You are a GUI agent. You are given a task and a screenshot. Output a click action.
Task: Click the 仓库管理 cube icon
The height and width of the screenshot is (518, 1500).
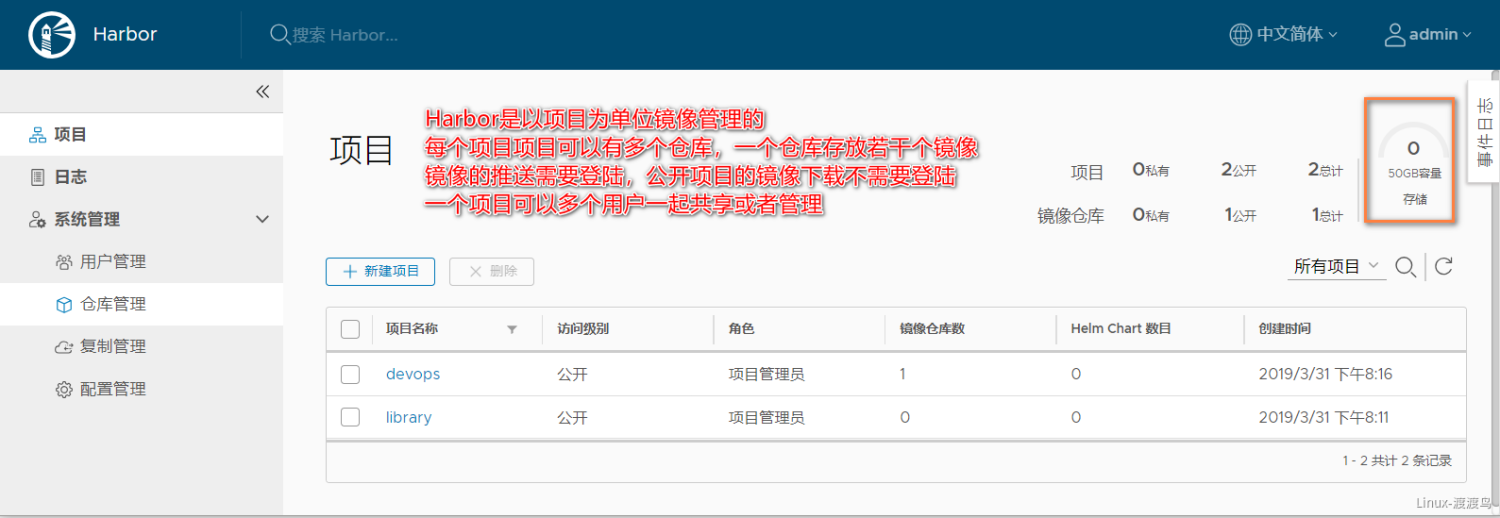(x=63, y=304)
